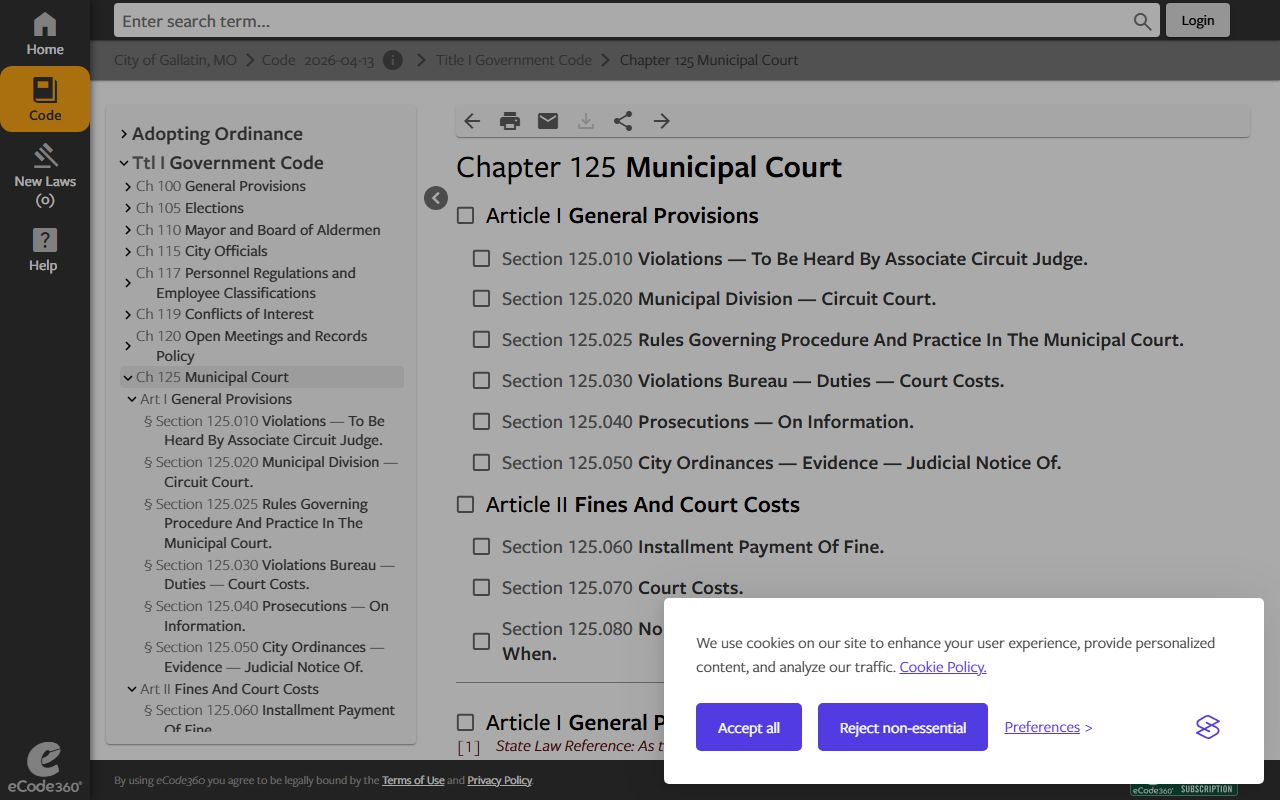The height and width of the screenshot is (800, 1280).
Task: Open Section 125.040 Prosecutions main heading
Action: point(707,422)
